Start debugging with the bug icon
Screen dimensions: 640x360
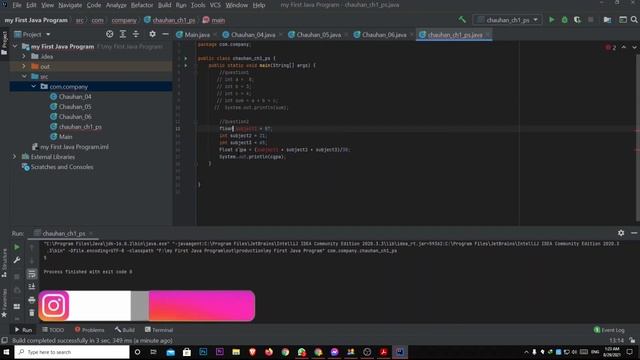click(x=564, y=20)
